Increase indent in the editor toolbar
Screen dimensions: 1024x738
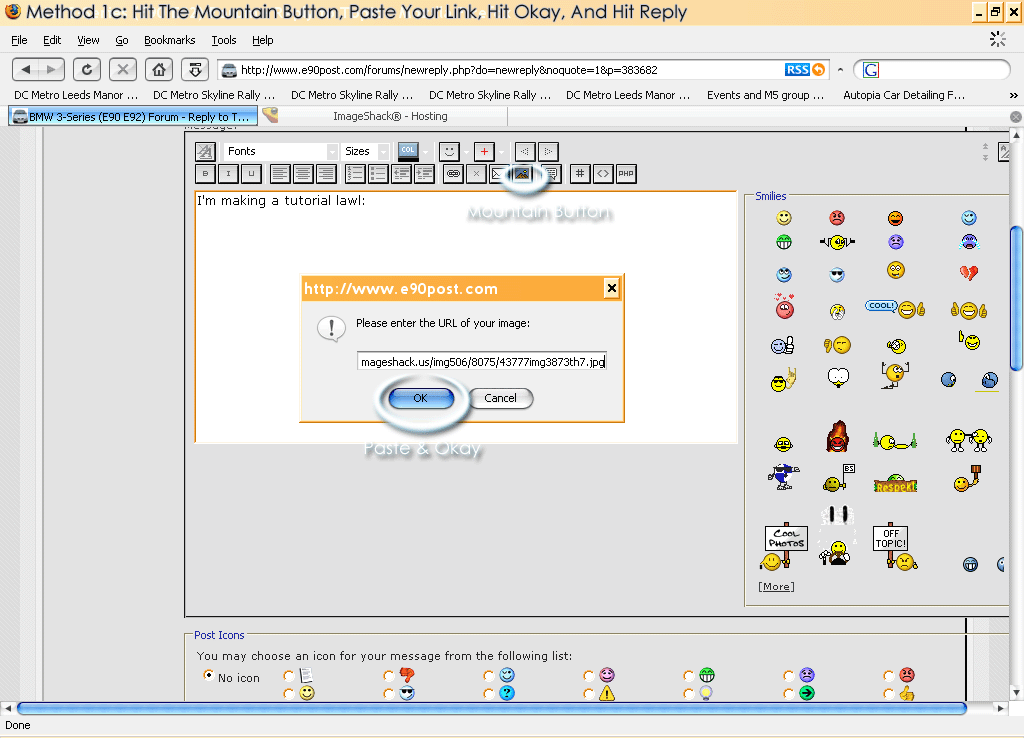click(424, 174)
